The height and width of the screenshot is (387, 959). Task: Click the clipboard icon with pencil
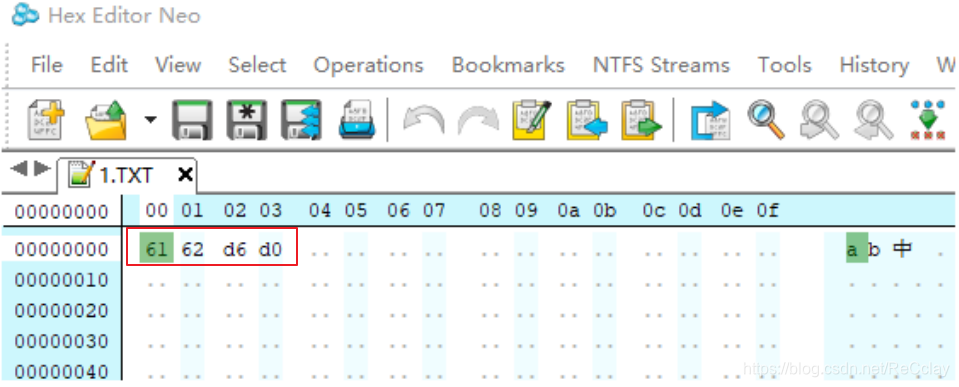point(532,120)
